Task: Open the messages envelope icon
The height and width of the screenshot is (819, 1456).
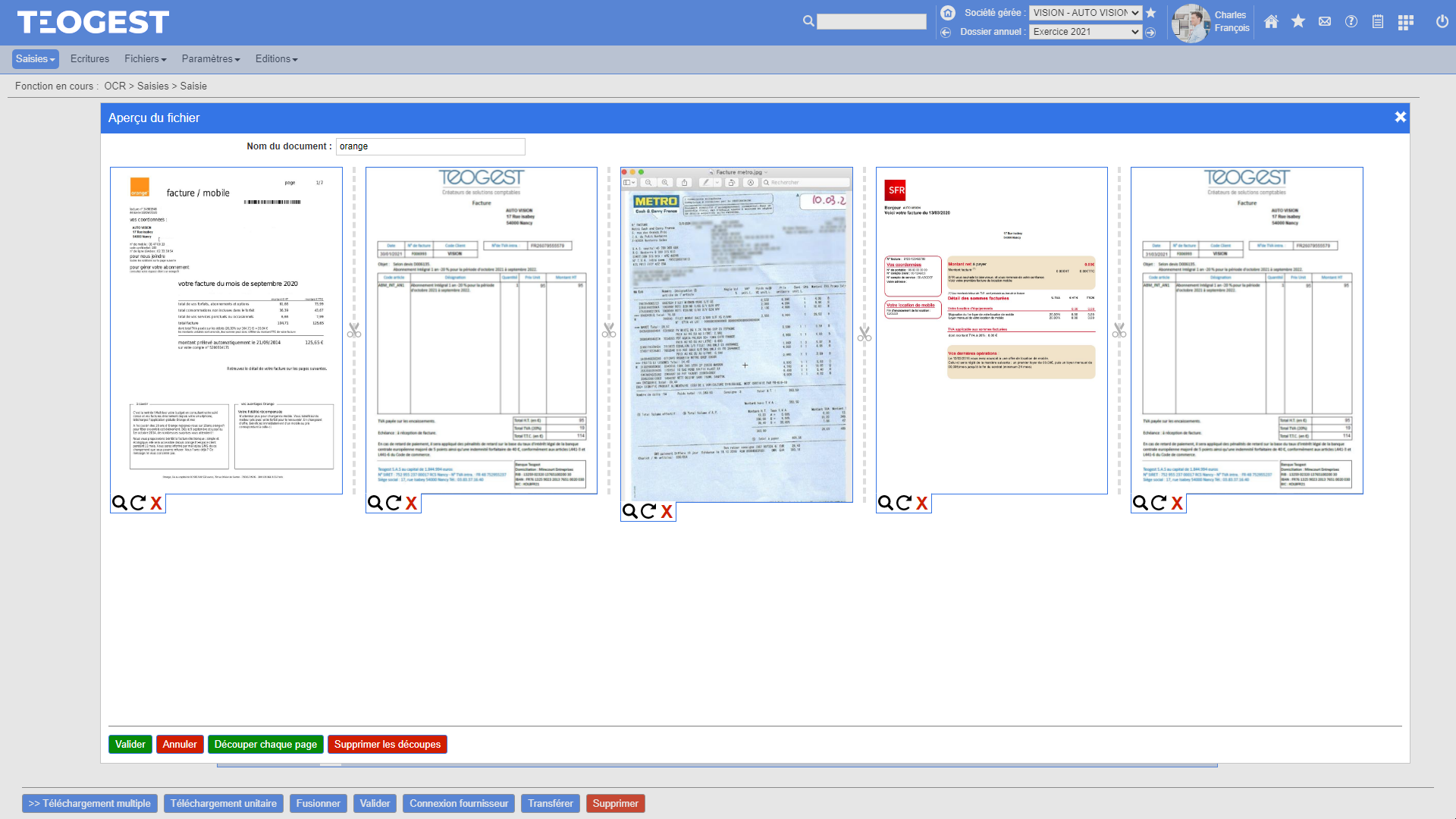Action: (x=1325, y=22)
